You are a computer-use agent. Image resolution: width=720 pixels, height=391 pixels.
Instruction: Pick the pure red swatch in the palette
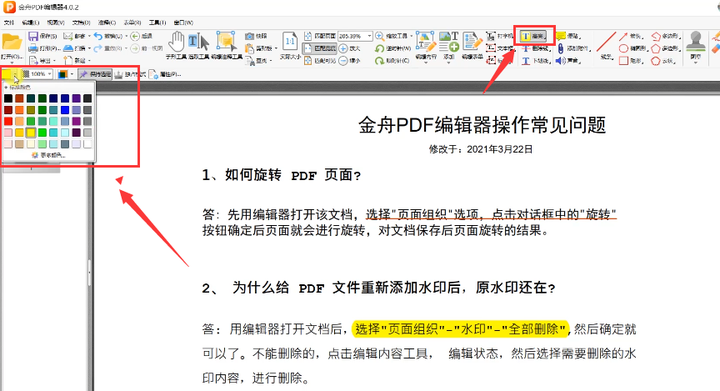tap(8, 121)
